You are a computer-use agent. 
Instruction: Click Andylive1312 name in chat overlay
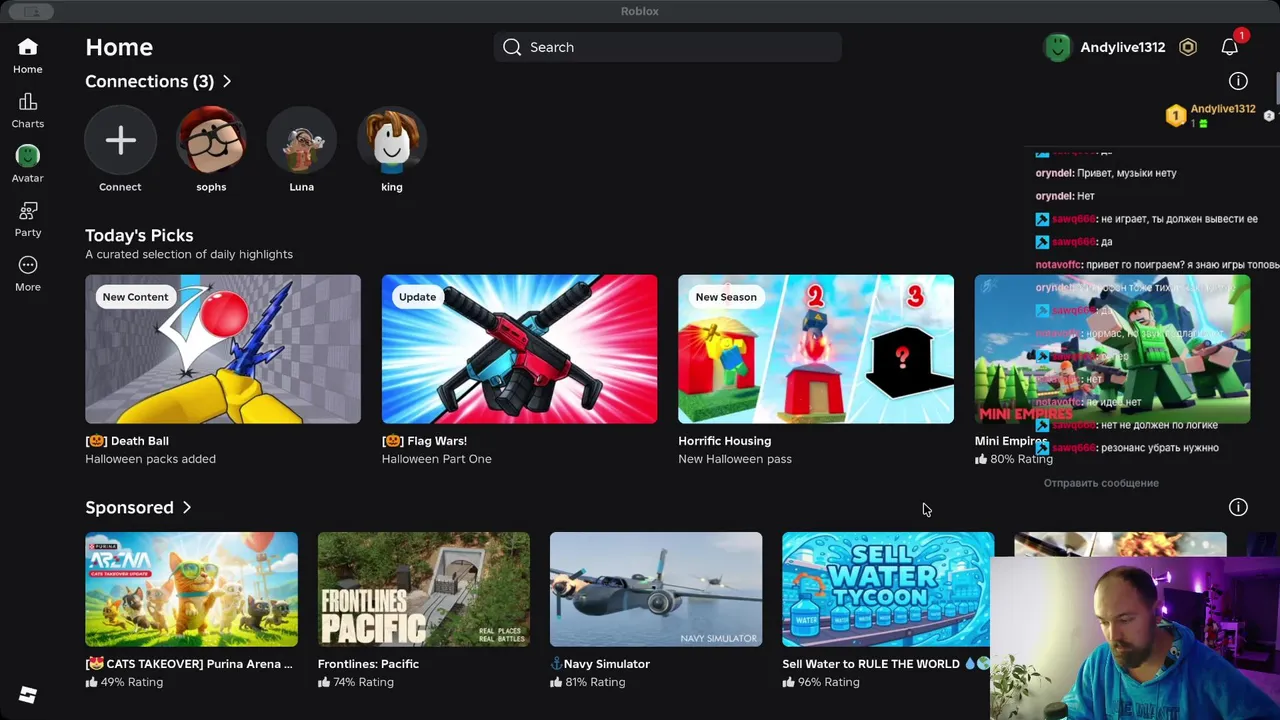1223,109
